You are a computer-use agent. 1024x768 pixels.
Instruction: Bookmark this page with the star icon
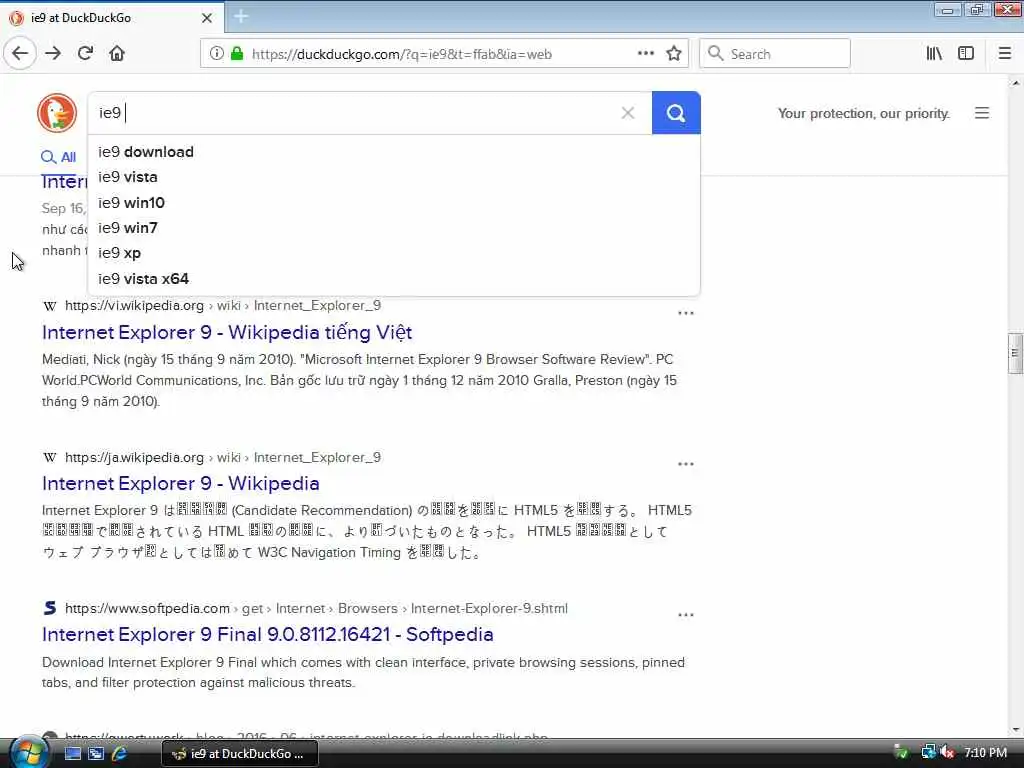pos(674,54)
